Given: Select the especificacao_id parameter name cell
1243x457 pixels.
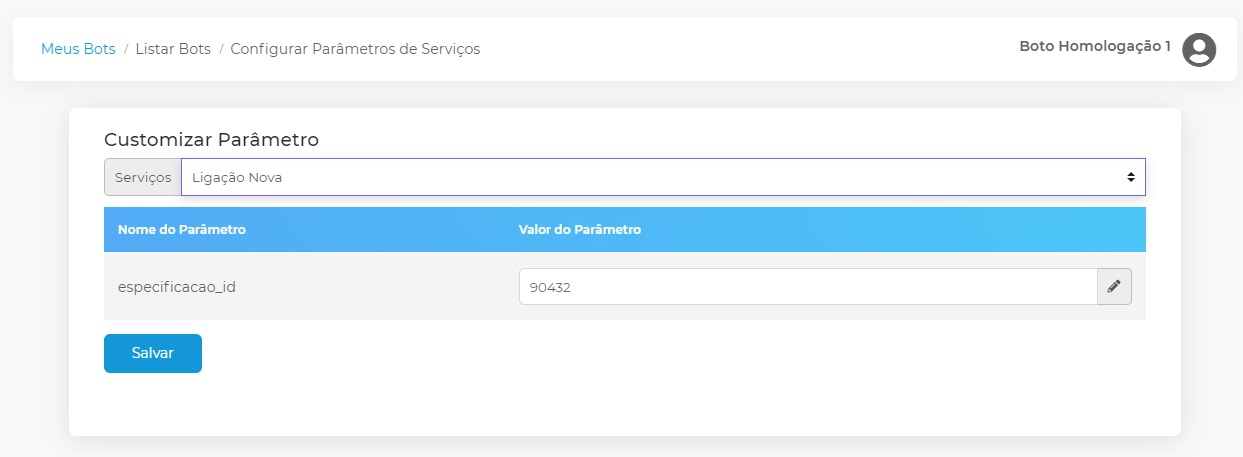Looking at the screenshot, I should (x=177, y=287).
